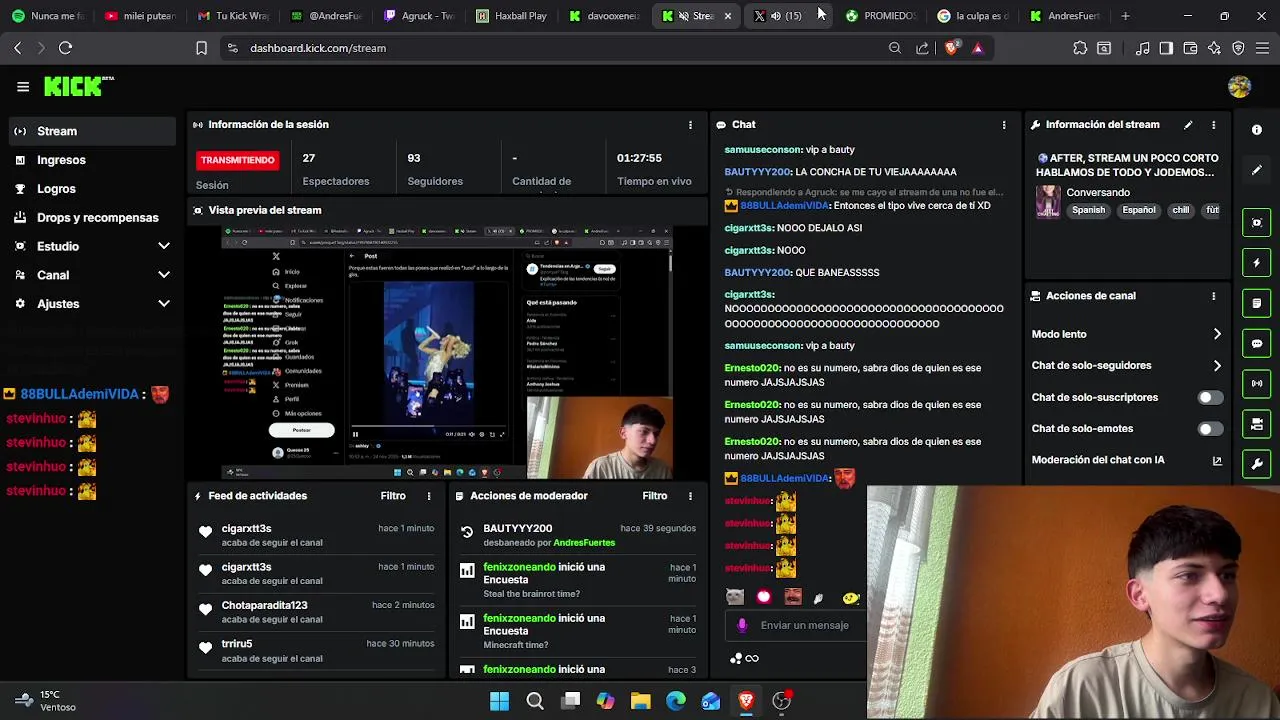1280x720 pixels.
Task: Open the hamburger menu beside the Kick logo
Action: click(23, 87)
